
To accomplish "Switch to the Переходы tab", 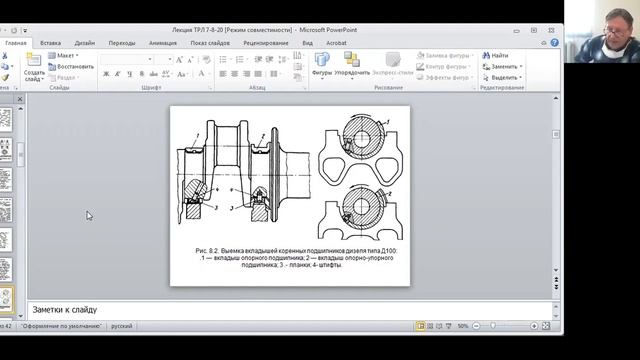I will [x=122, y=43].
